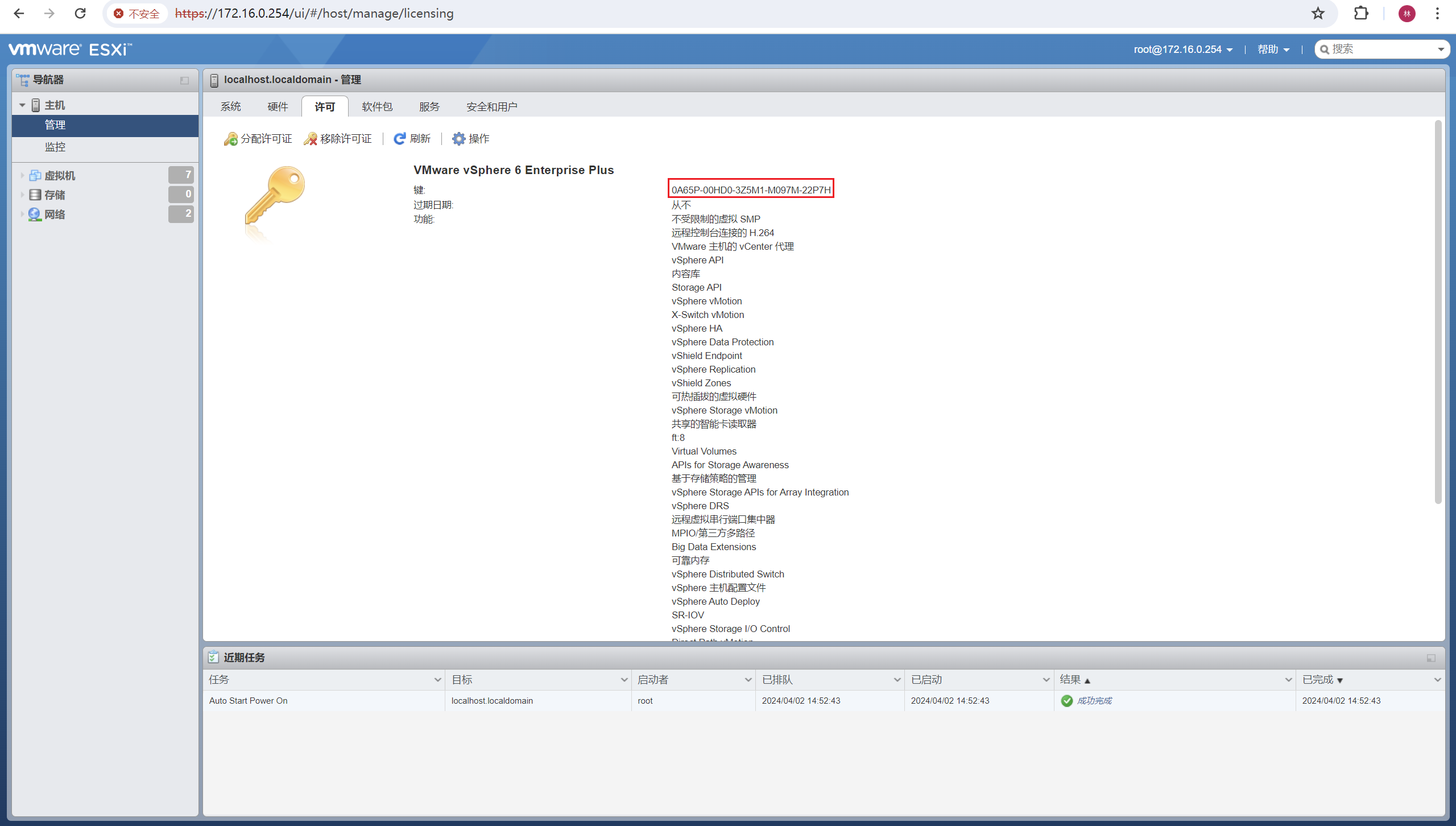This screenshot has height=826, width=1456.
Task: Click the Virtual Machines icon
Action: (x=35, y=175)
